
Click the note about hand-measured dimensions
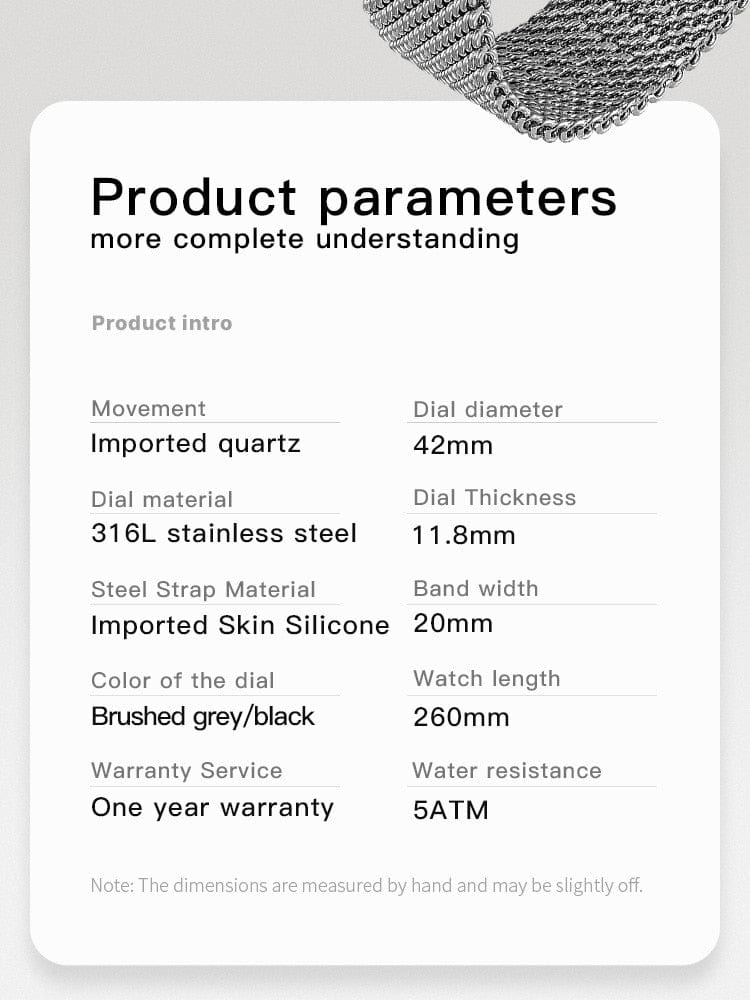(x=366, y=885)
